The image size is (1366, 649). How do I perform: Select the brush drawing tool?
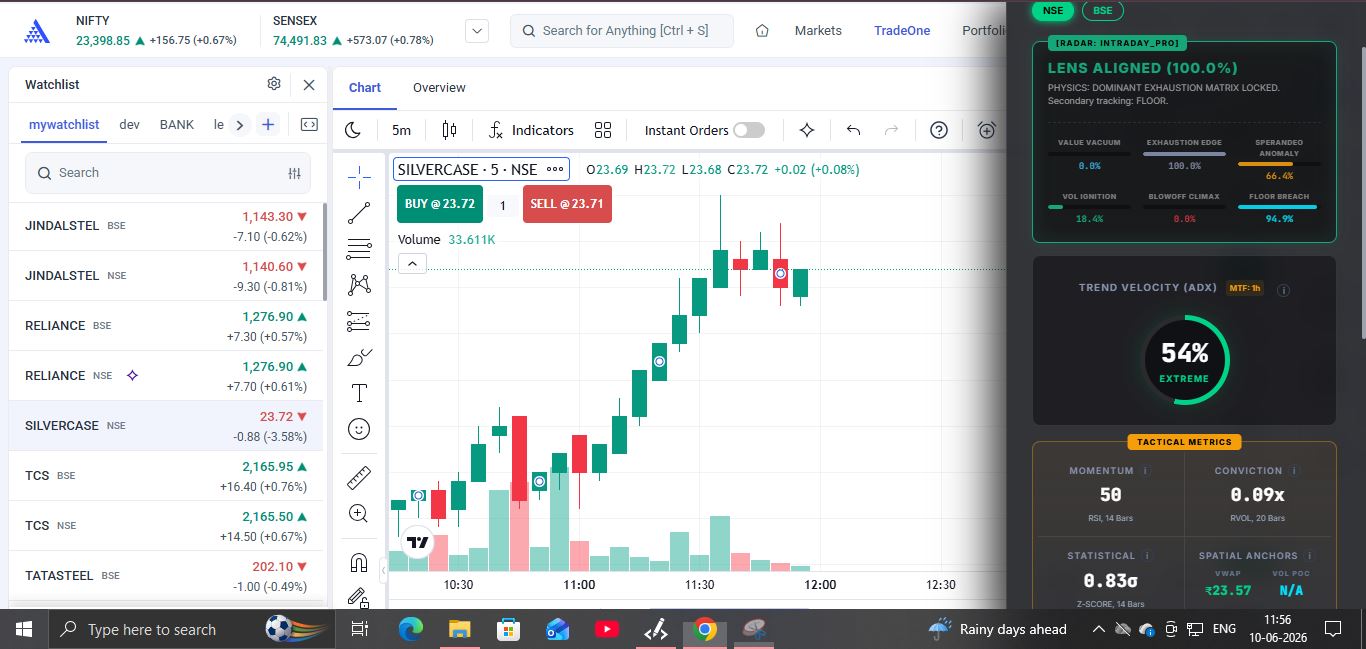[x=359, y=357]
